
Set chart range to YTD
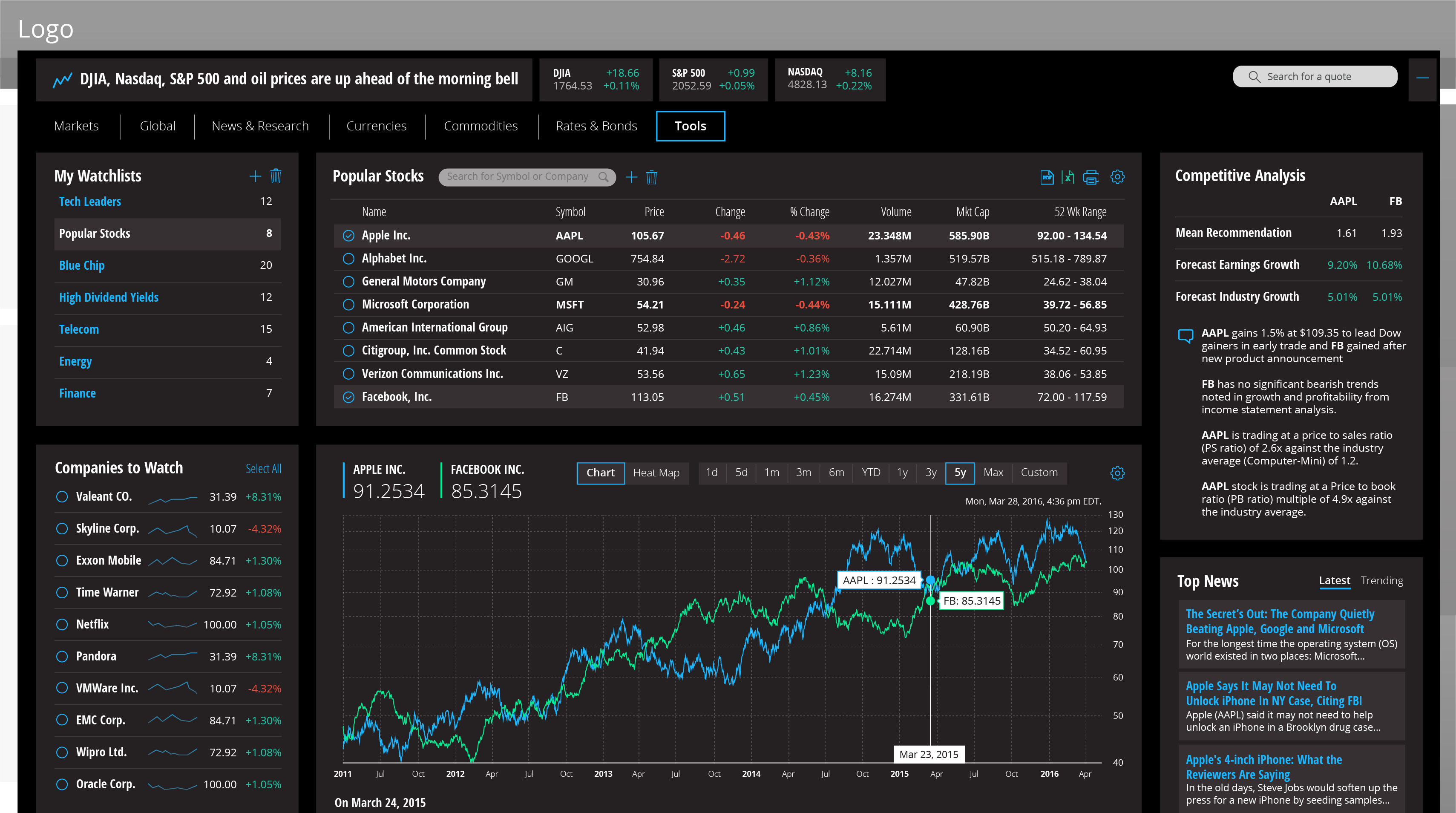[871, 473]
